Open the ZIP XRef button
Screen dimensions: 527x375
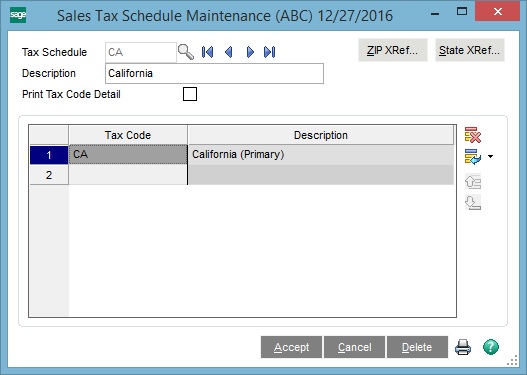click(x=393, y=50)
